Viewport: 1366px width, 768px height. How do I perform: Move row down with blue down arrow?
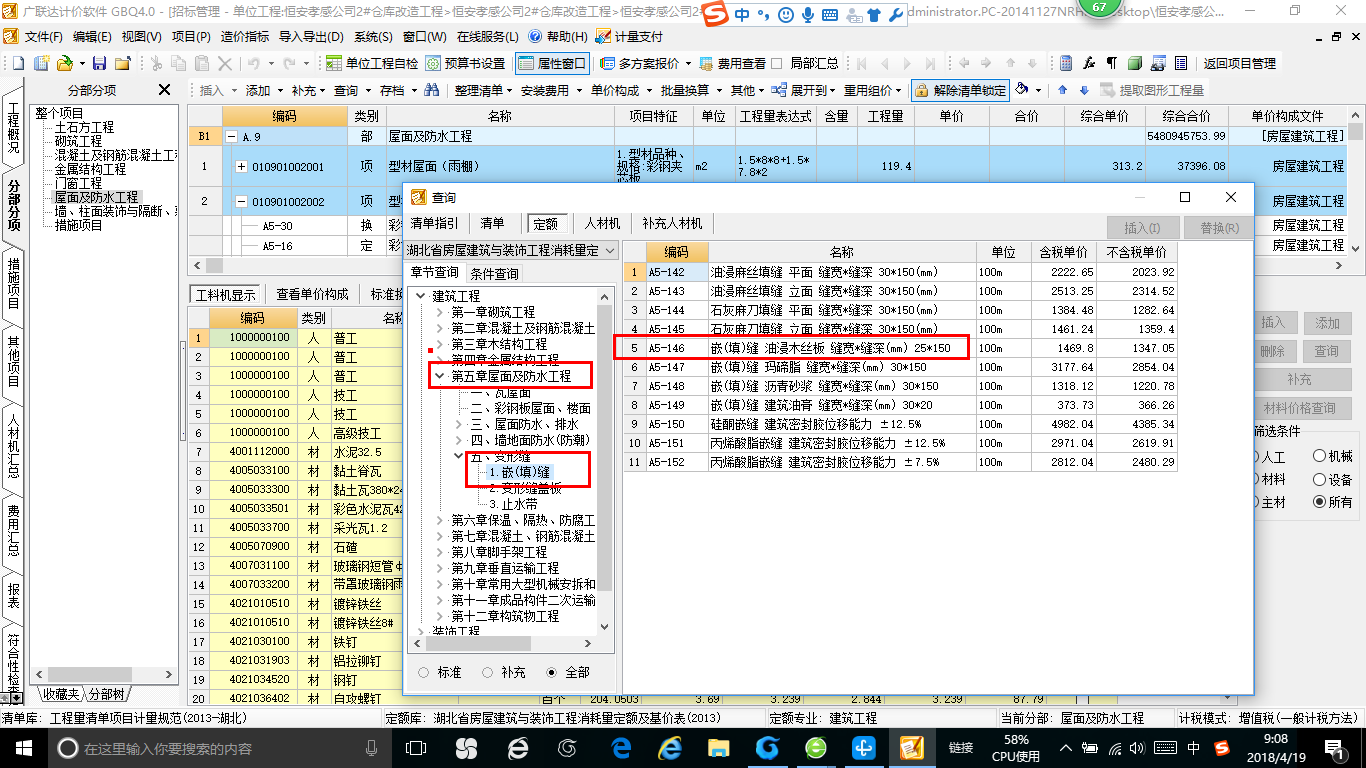1083,90
